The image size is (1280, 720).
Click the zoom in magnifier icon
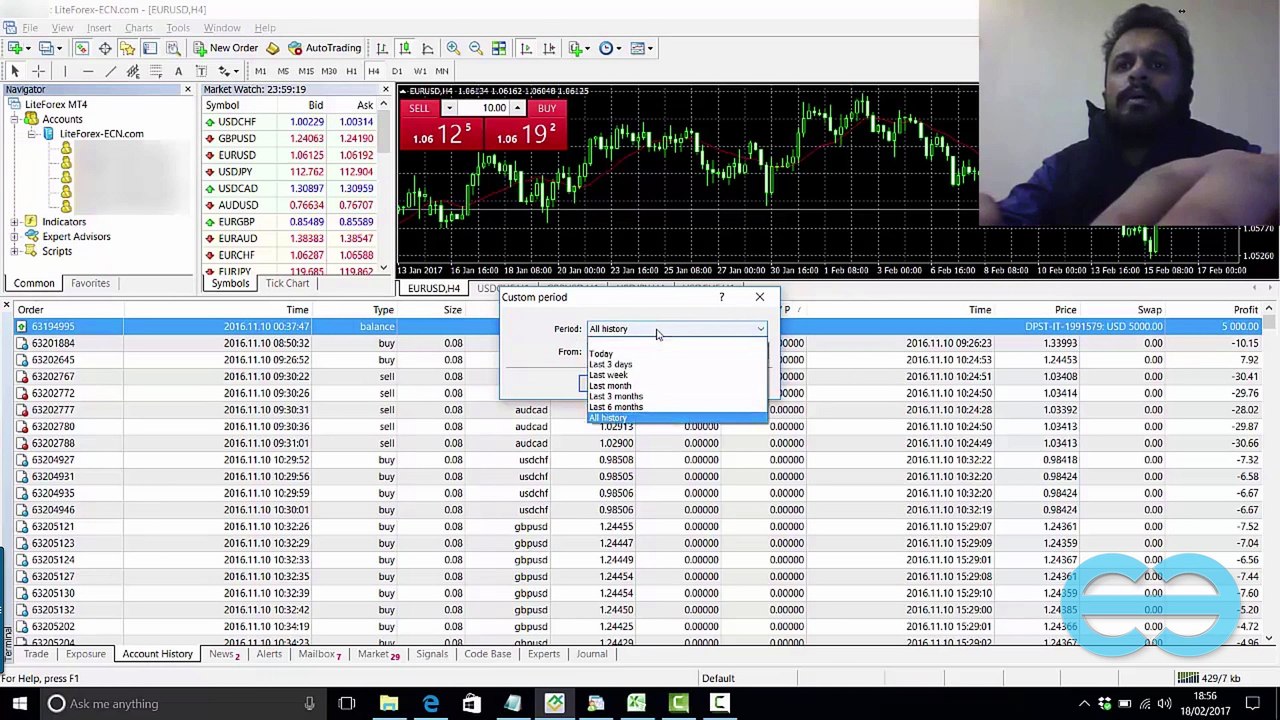point(453,48)
